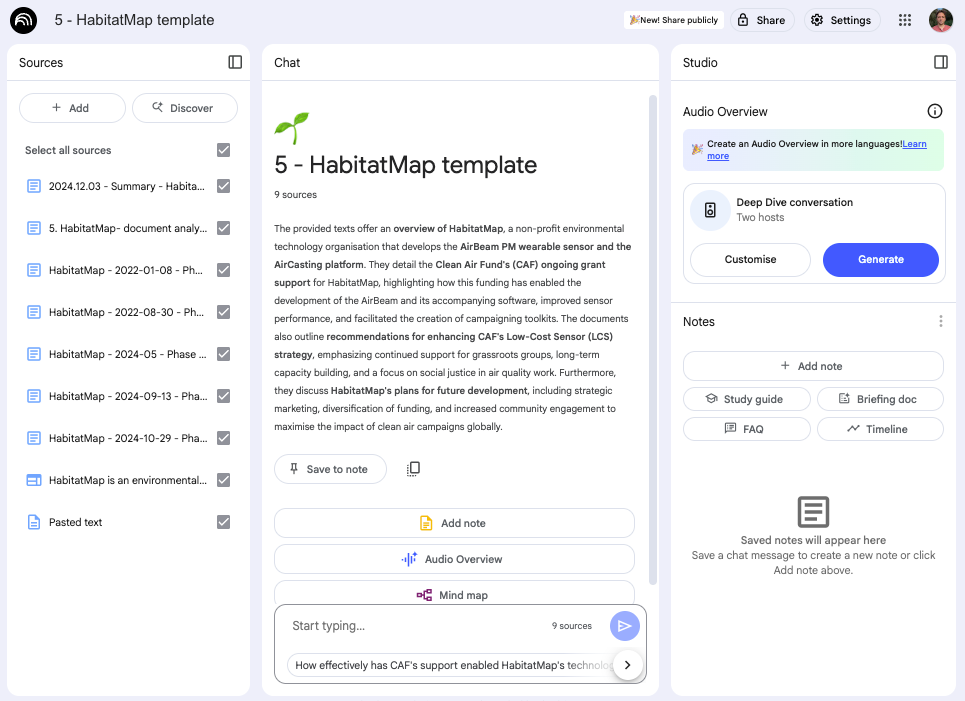Uncheck HabitatMap 2024-05 Phase source checkbox
The height and width of the screenshot is (701, 965).
pyautogui.click(x=223, y=355)
